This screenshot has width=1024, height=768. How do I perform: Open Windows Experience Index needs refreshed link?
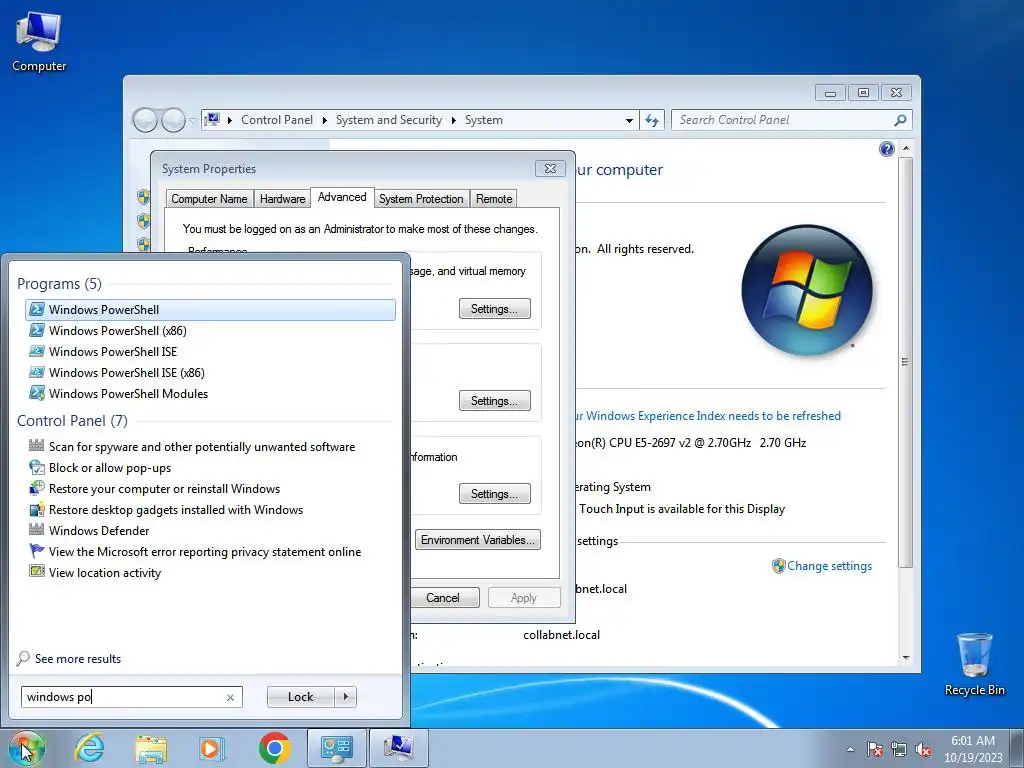[x=708, y=416]
